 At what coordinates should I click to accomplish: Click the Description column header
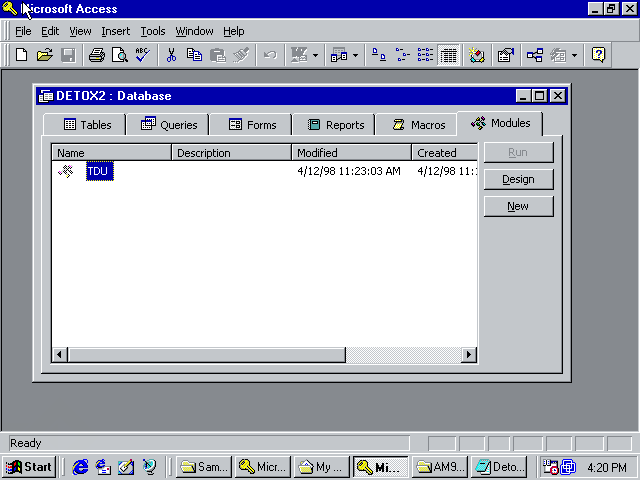point(231,153)
